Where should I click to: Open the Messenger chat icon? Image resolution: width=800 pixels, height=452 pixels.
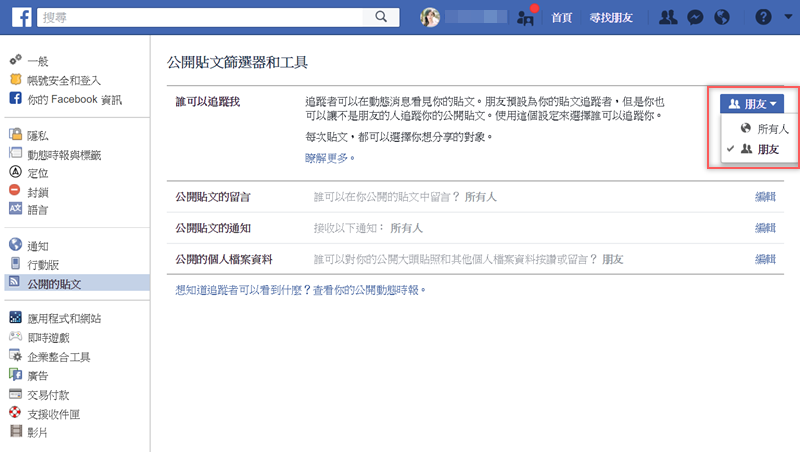pos(695,17)
